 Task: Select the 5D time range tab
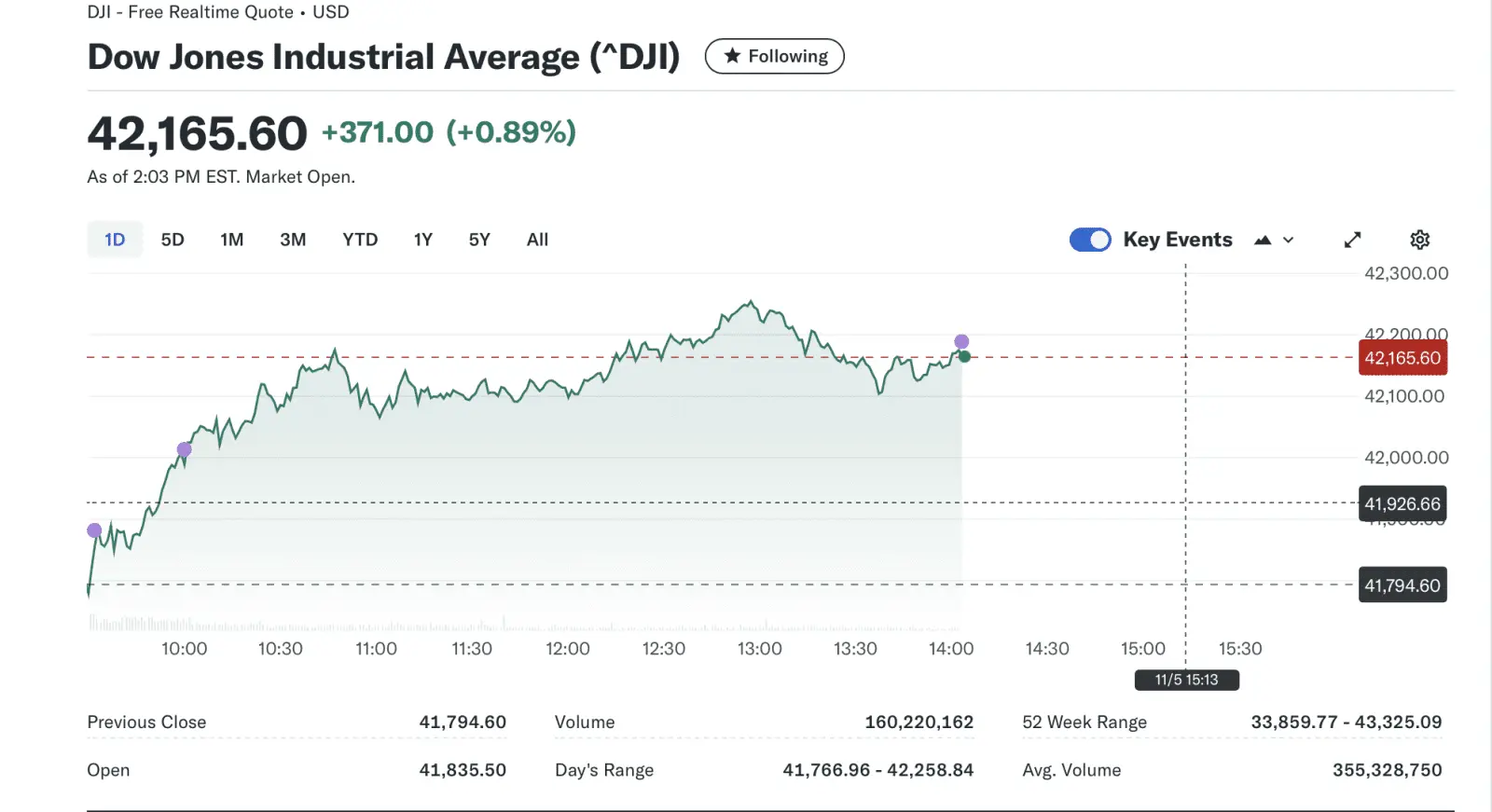173,240
